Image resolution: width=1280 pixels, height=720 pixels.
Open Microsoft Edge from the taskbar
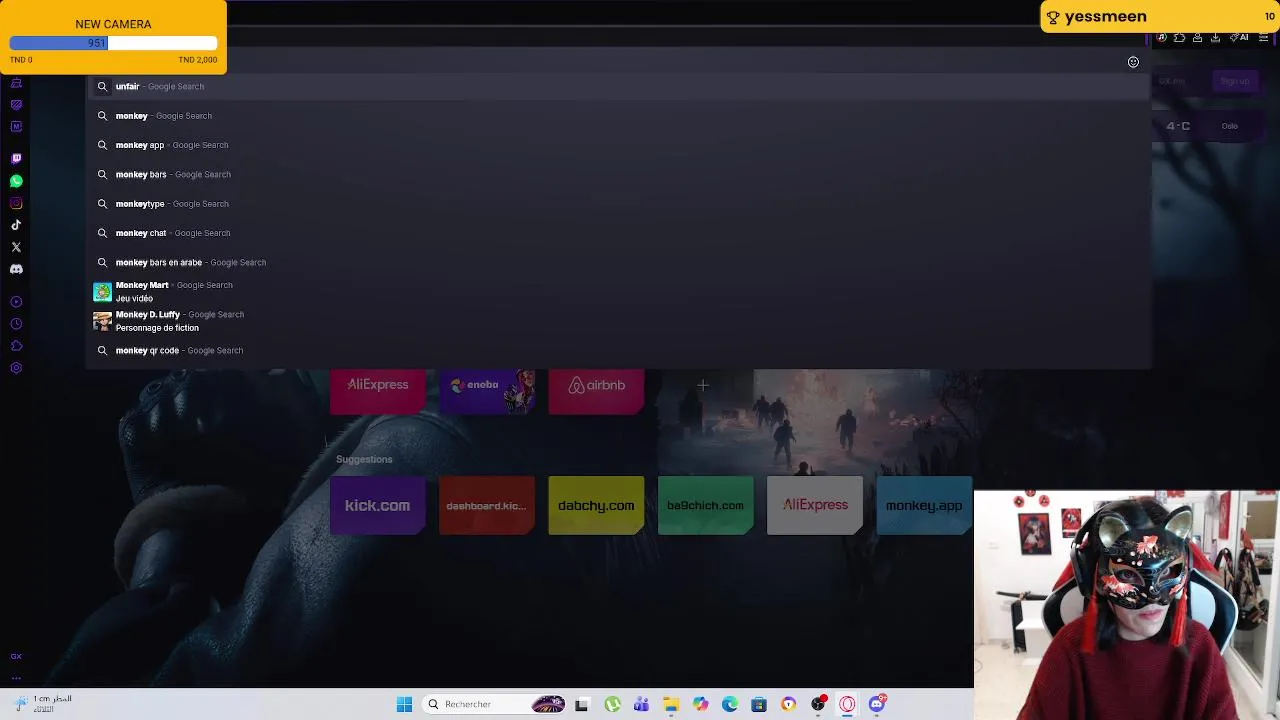pos(730,705)
